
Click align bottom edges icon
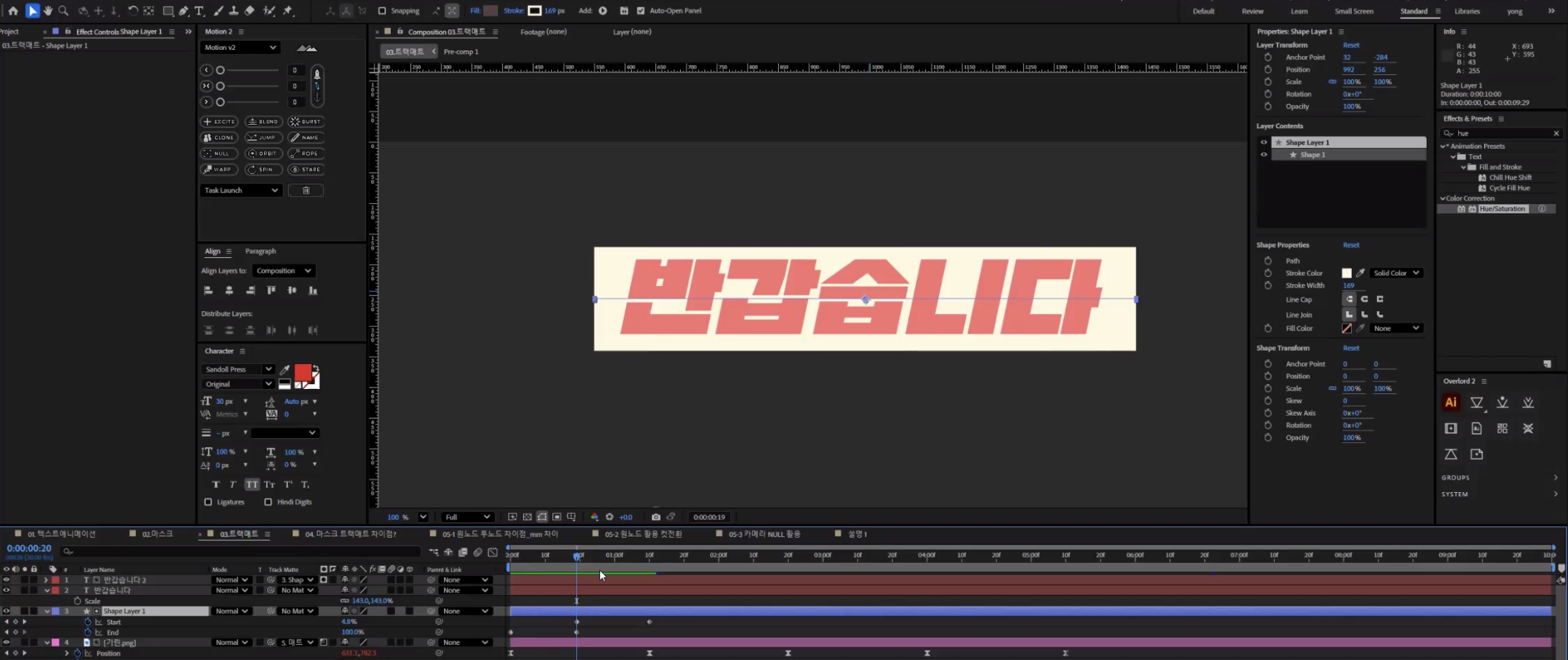[x=313, y=291]
